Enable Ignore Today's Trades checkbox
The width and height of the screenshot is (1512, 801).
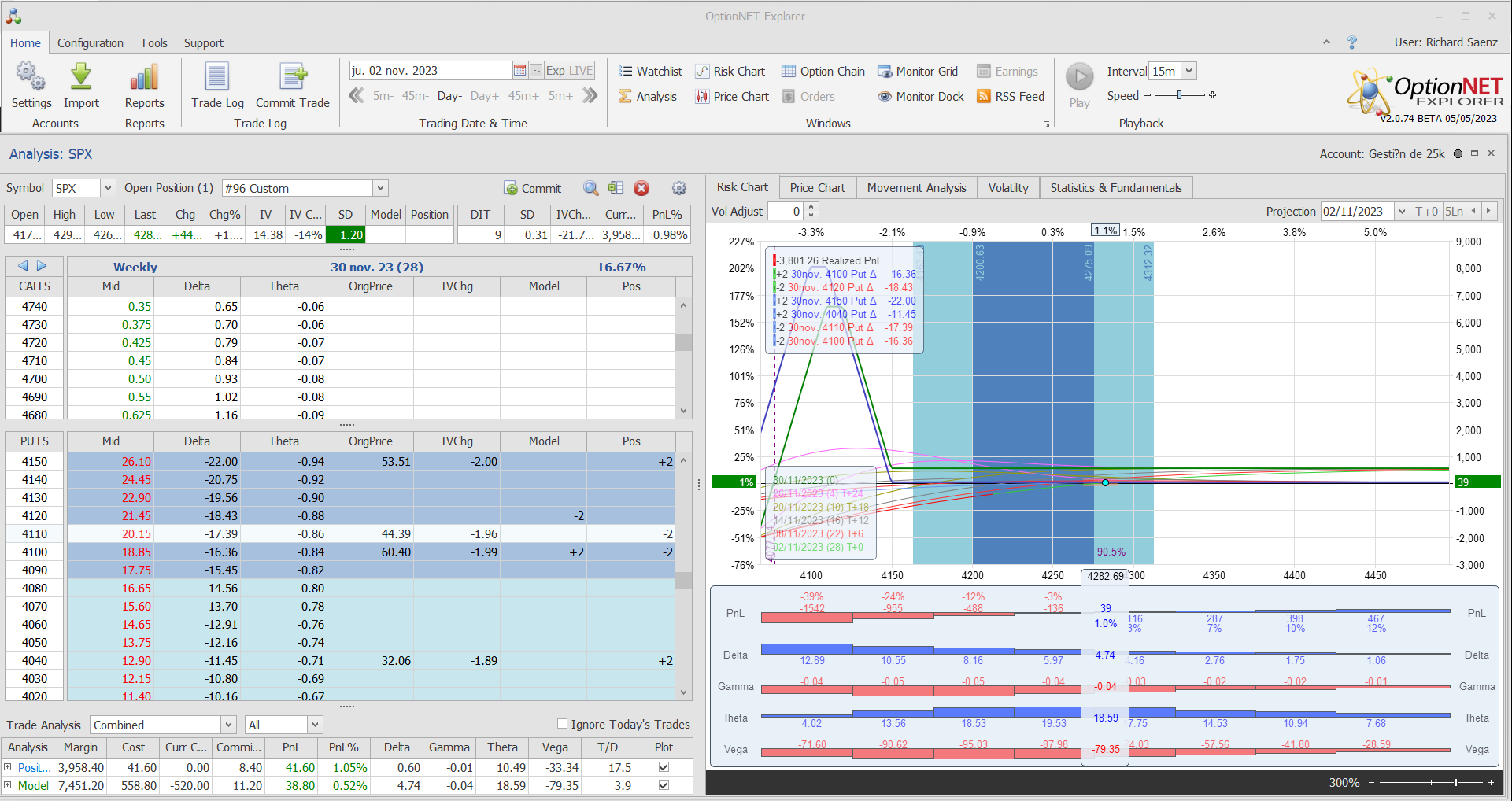(x=562, y=724)
